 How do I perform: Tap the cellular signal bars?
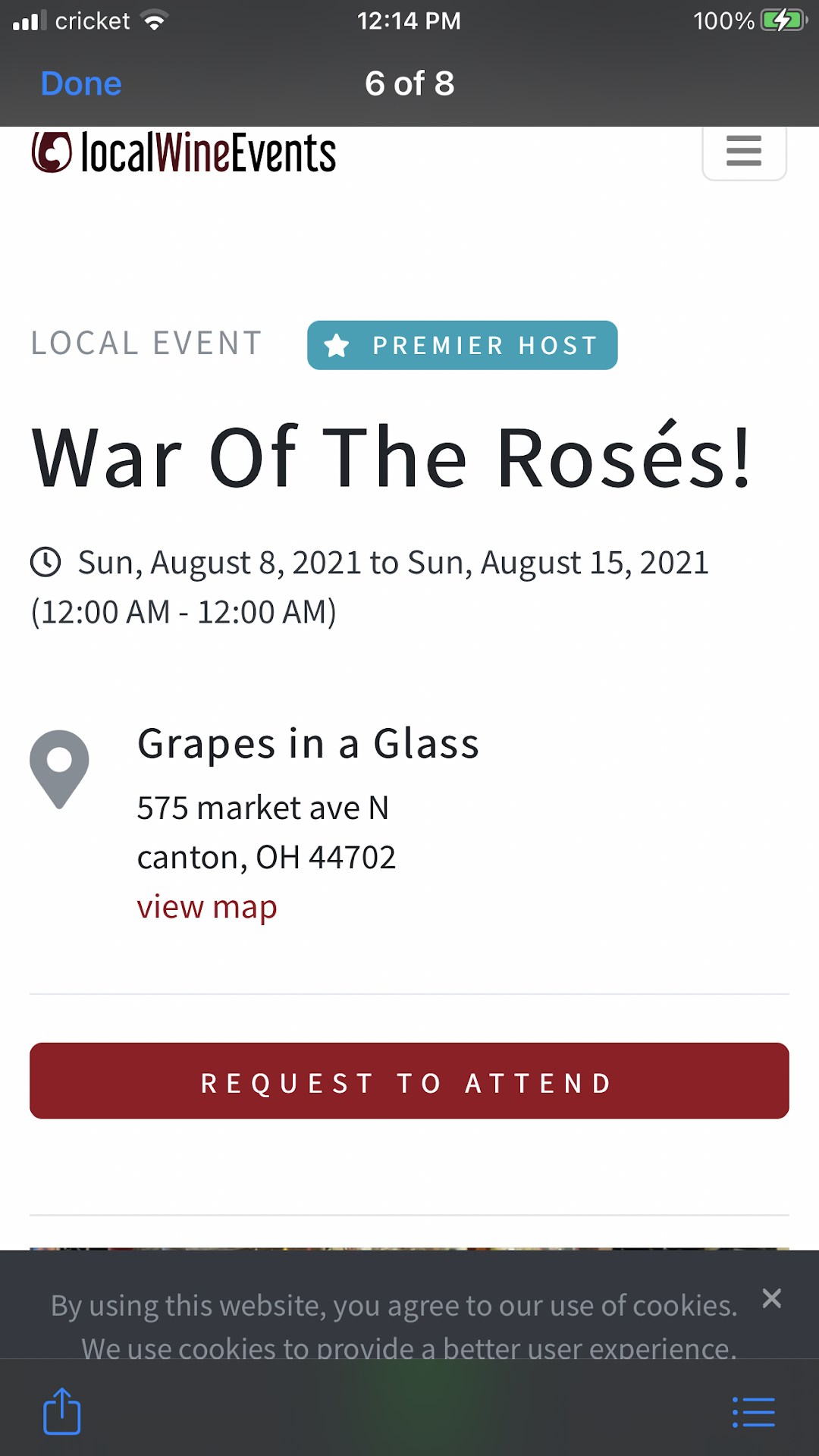point(30,21)
